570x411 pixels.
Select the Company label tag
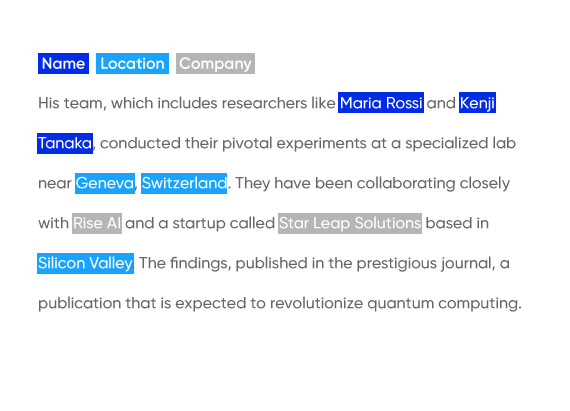pos(215,64)
